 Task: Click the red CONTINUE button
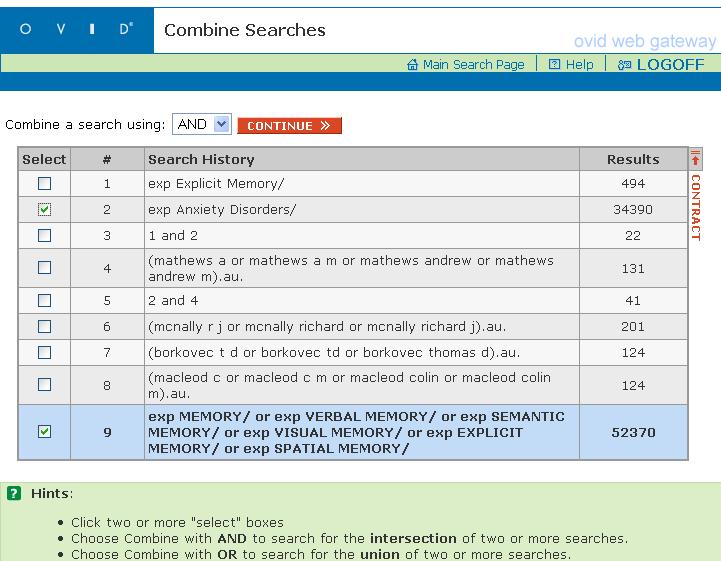click(x=289, y=126)
